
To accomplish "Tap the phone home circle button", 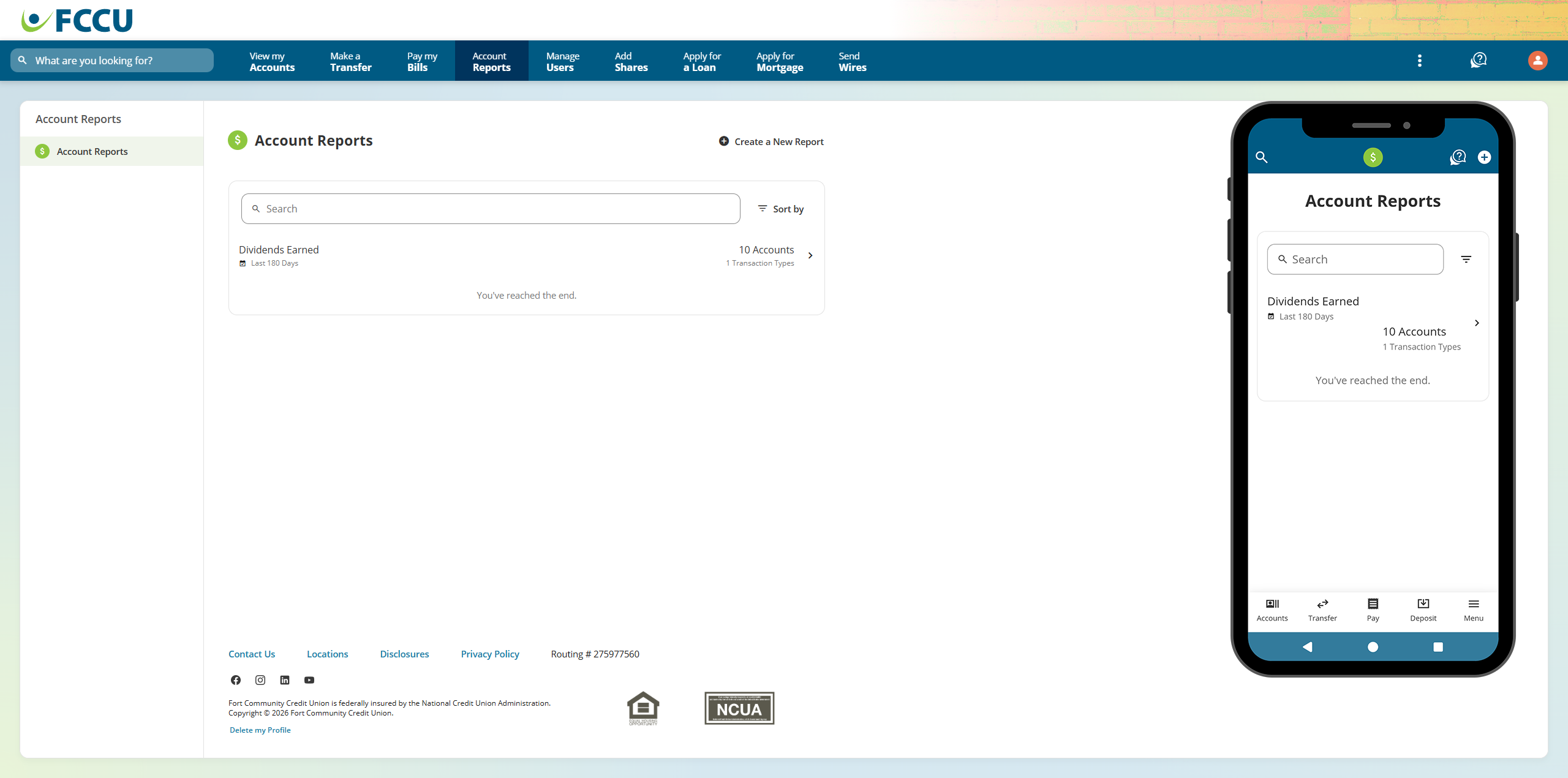I will pyautogui.click(x=1373, y=647).
